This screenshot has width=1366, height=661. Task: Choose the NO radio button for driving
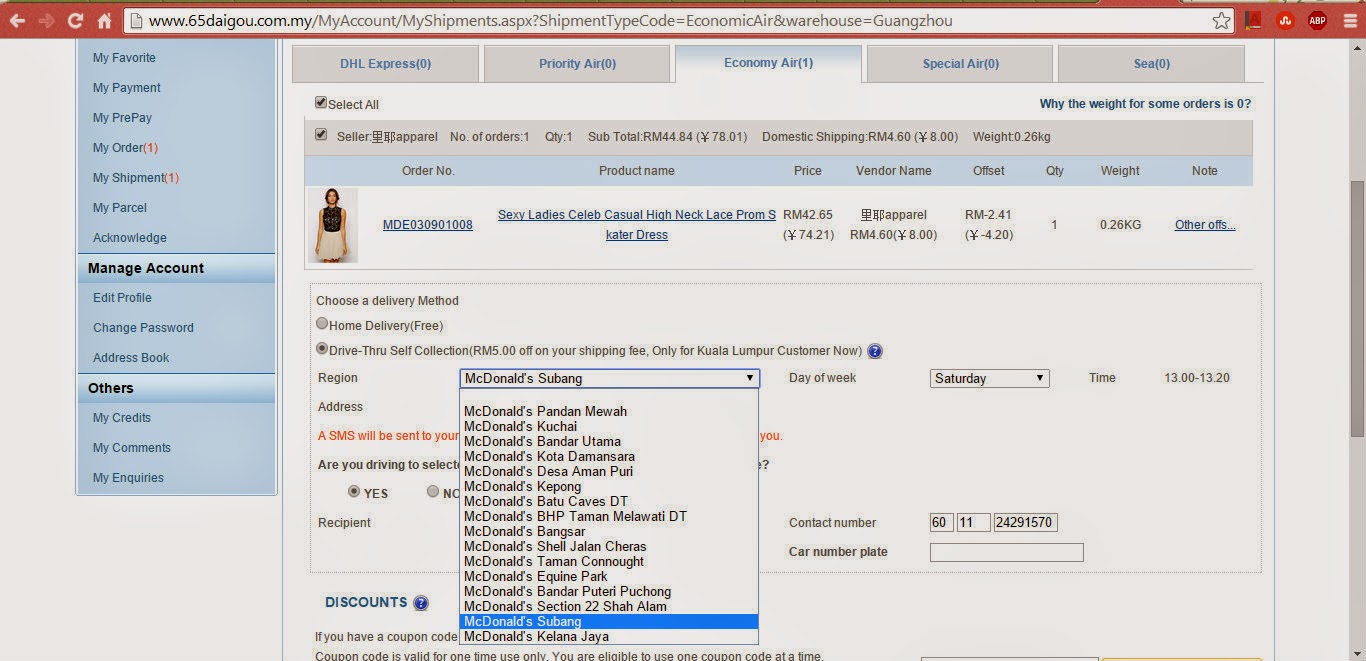433,492
